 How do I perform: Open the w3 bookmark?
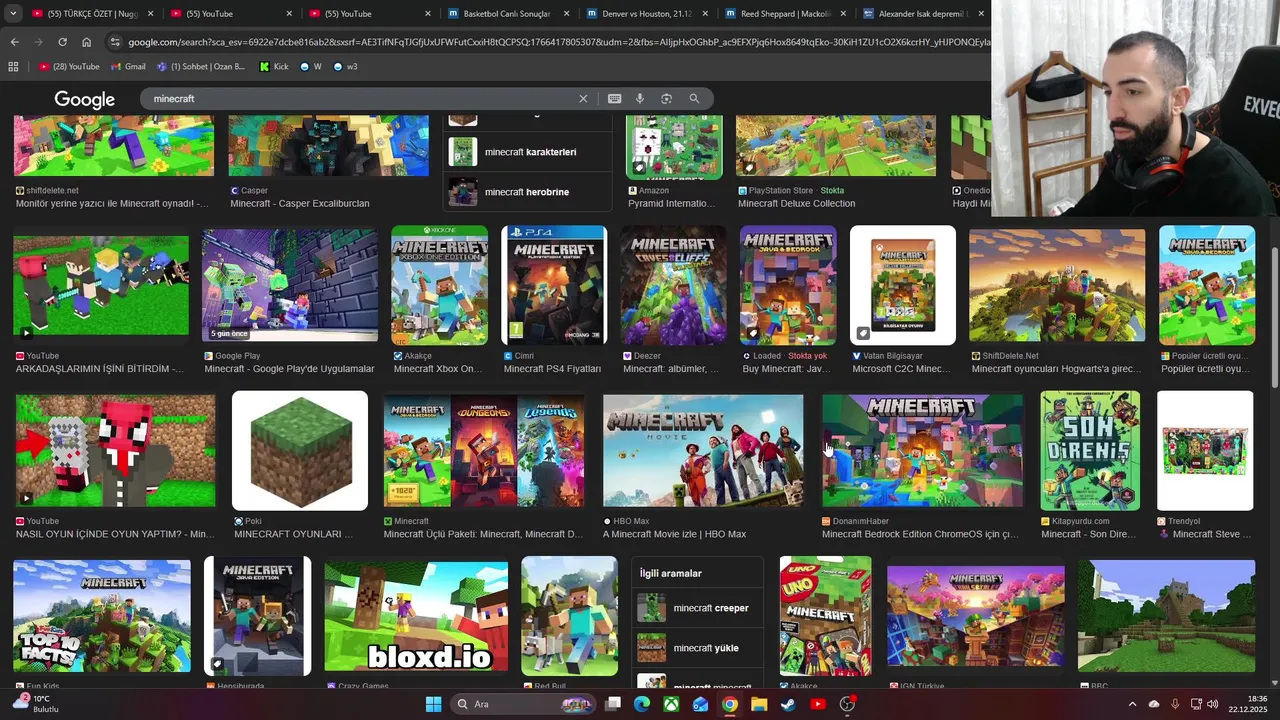[x=345, y=67]
